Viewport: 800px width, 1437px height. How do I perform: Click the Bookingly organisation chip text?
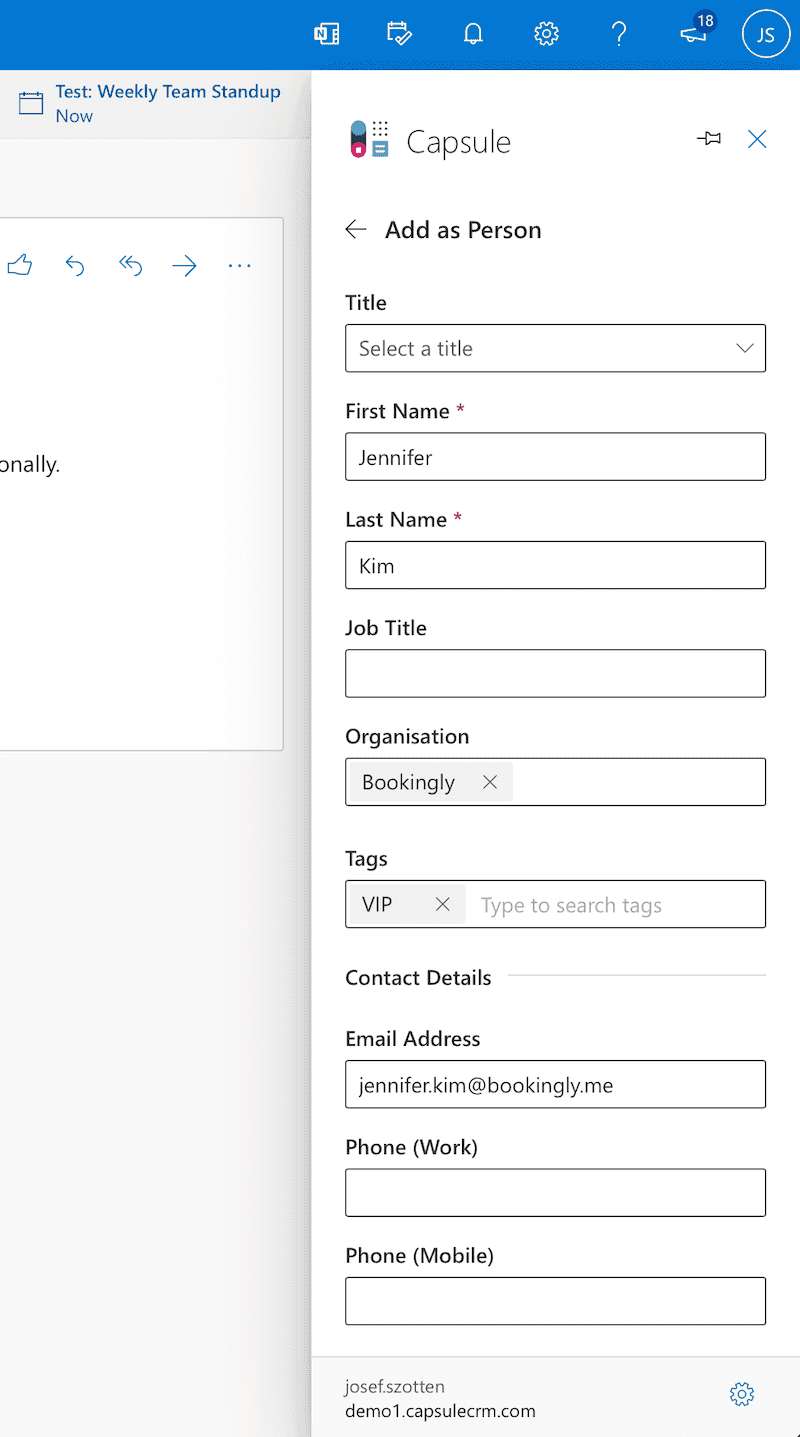coord(408,782)
